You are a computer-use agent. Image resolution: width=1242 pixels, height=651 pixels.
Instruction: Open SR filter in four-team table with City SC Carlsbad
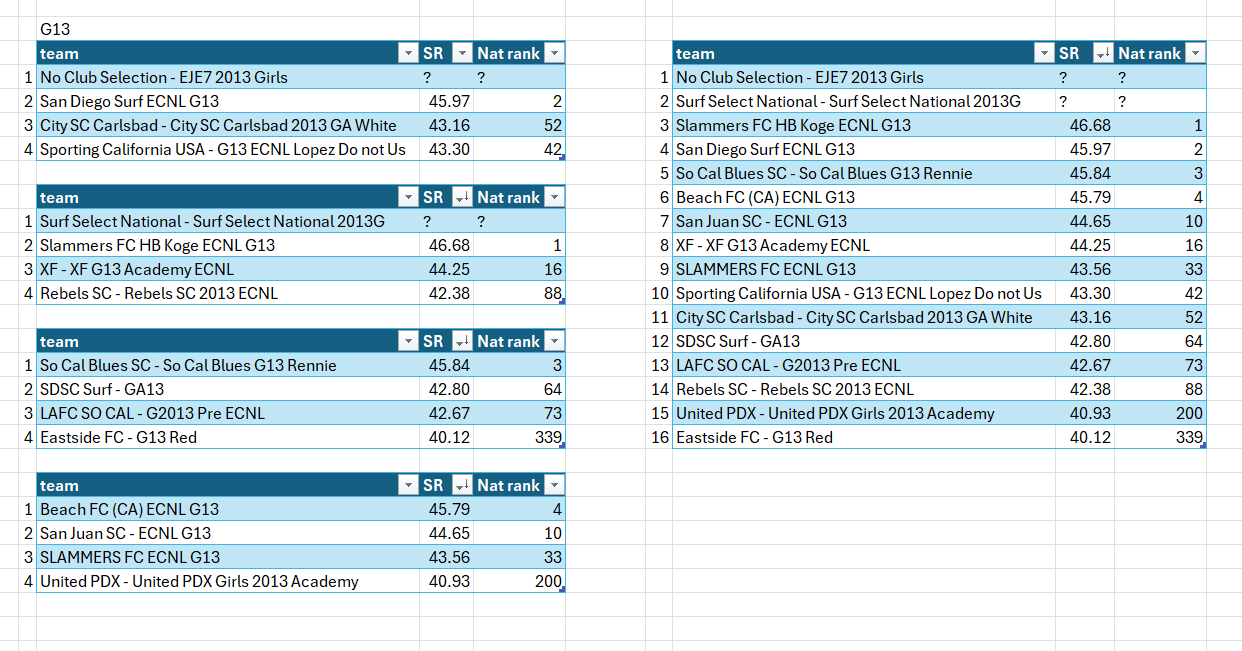461,54
